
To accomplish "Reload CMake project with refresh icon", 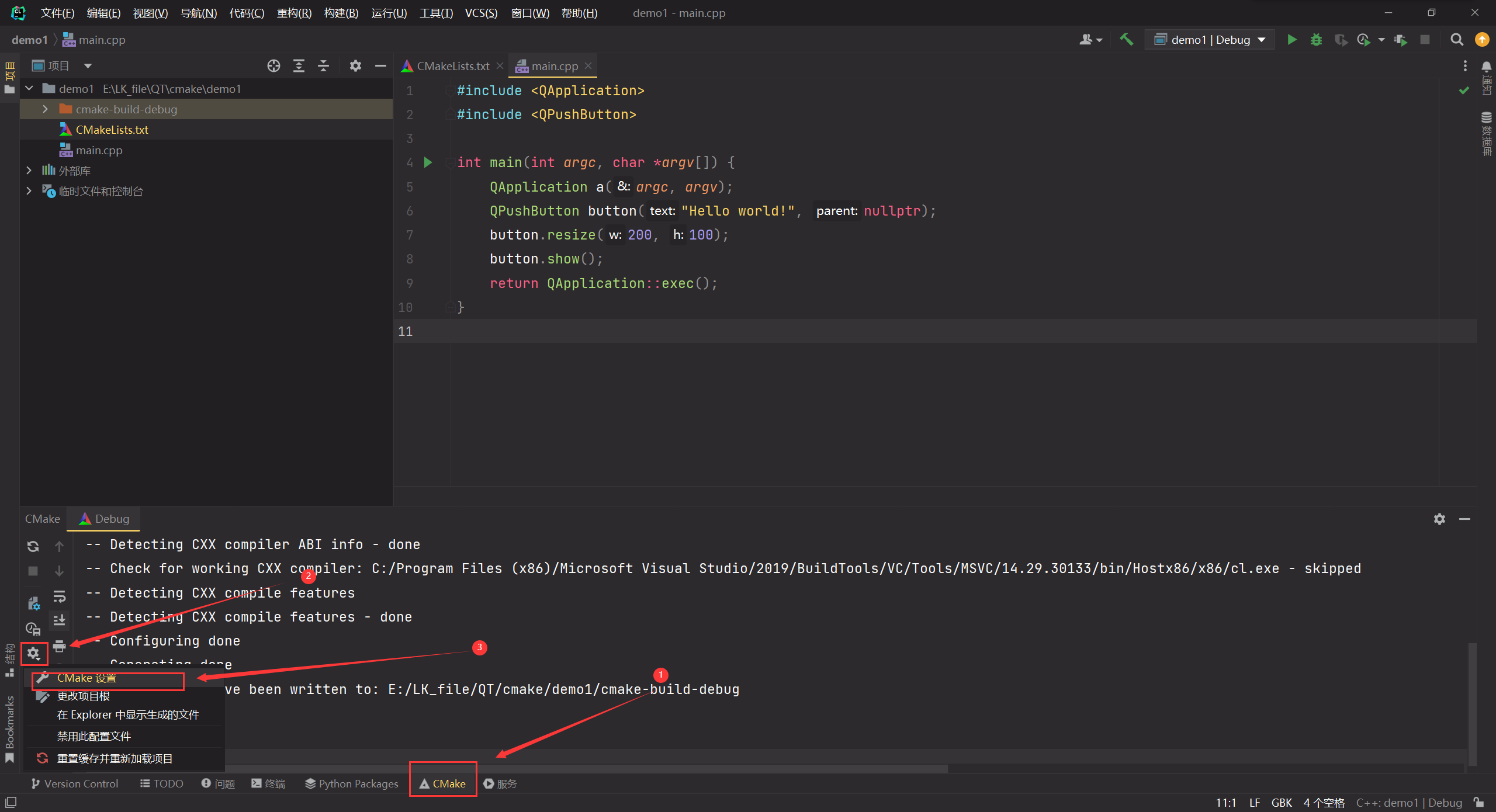I will [x=33, y=546].
